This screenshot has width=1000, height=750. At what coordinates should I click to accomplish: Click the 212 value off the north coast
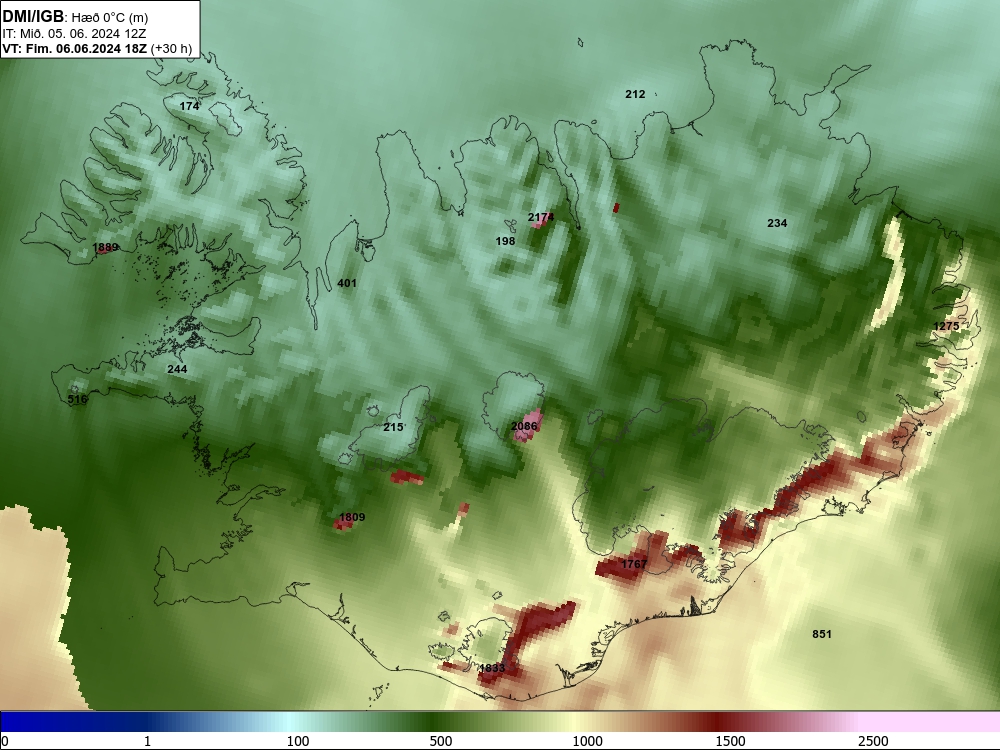[635, 94]
